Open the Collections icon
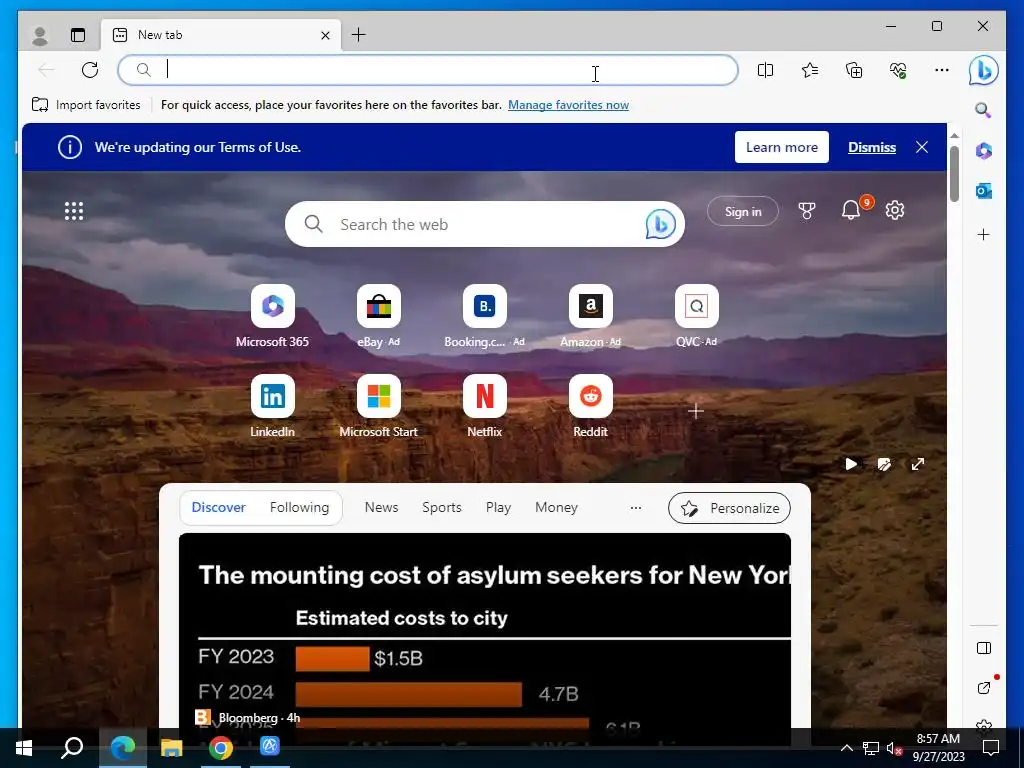Viewport: 1024px width, 768px height. (854, 70)
